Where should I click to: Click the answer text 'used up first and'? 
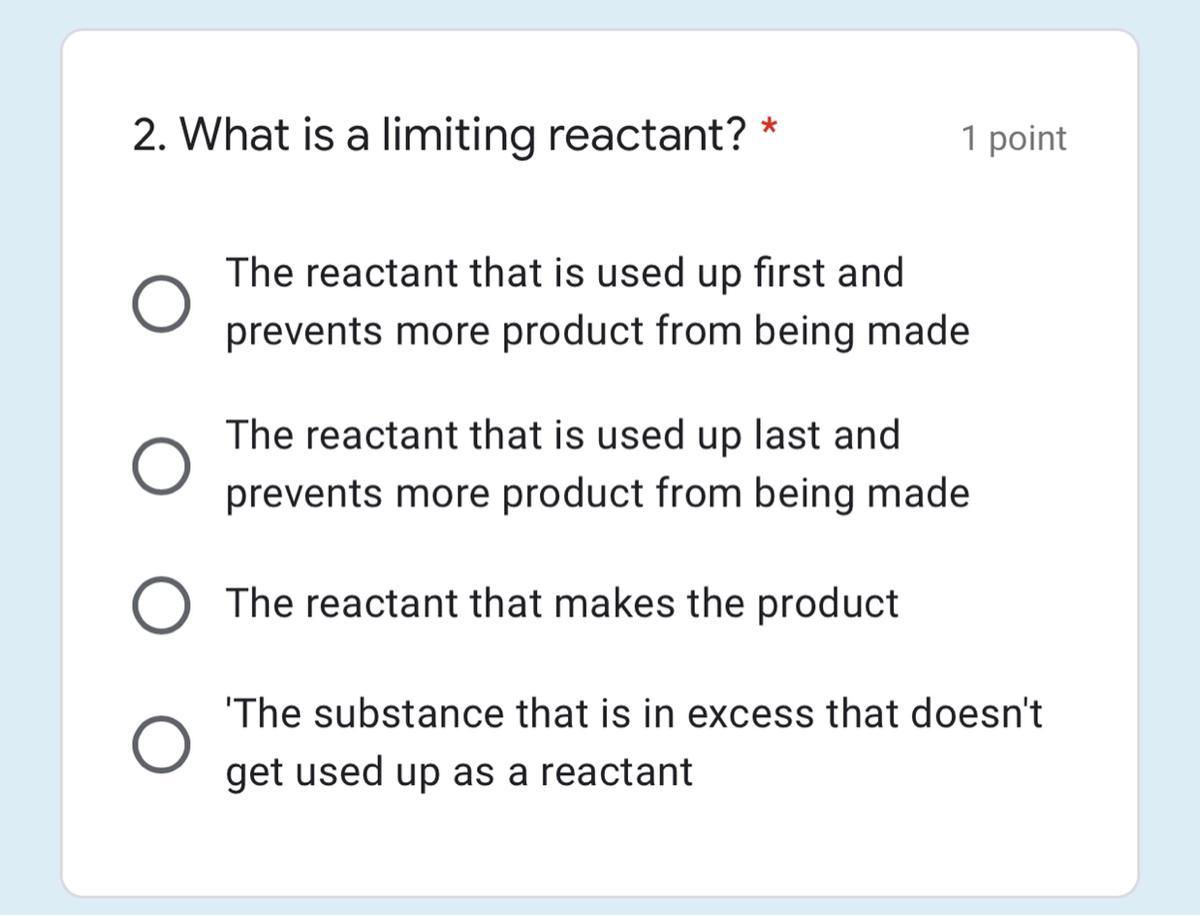tap(563, 273)
